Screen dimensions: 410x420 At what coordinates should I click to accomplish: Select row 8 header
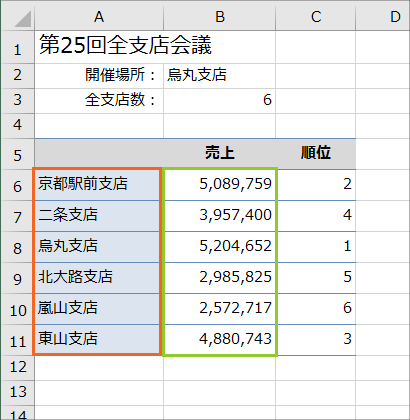pos(17,247)
